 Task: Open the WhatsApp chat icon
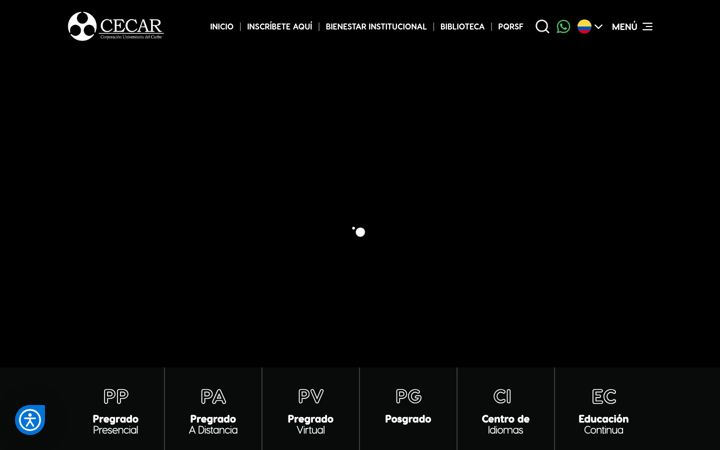pyautogui.click(x=563, y=27)
